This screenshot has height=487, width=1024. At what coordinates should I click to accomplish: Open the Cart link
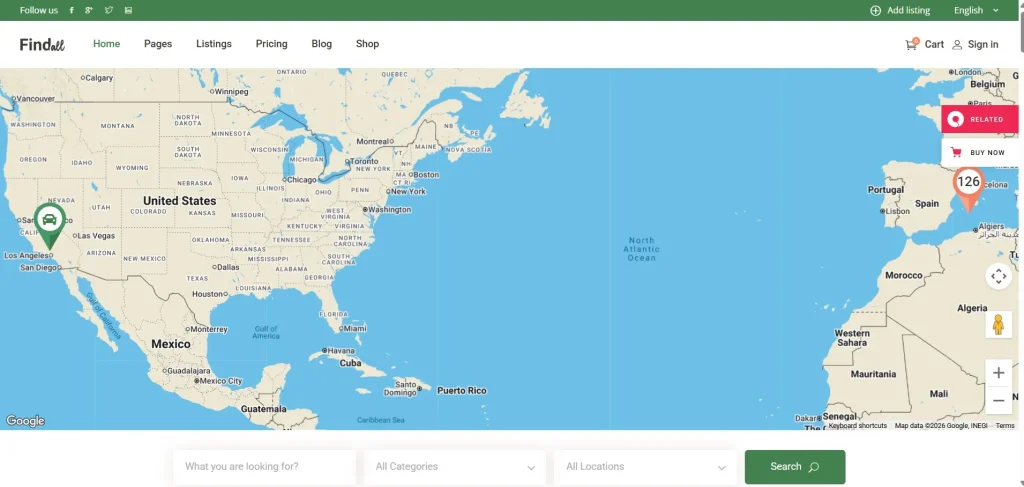click(x=934, y=44)
